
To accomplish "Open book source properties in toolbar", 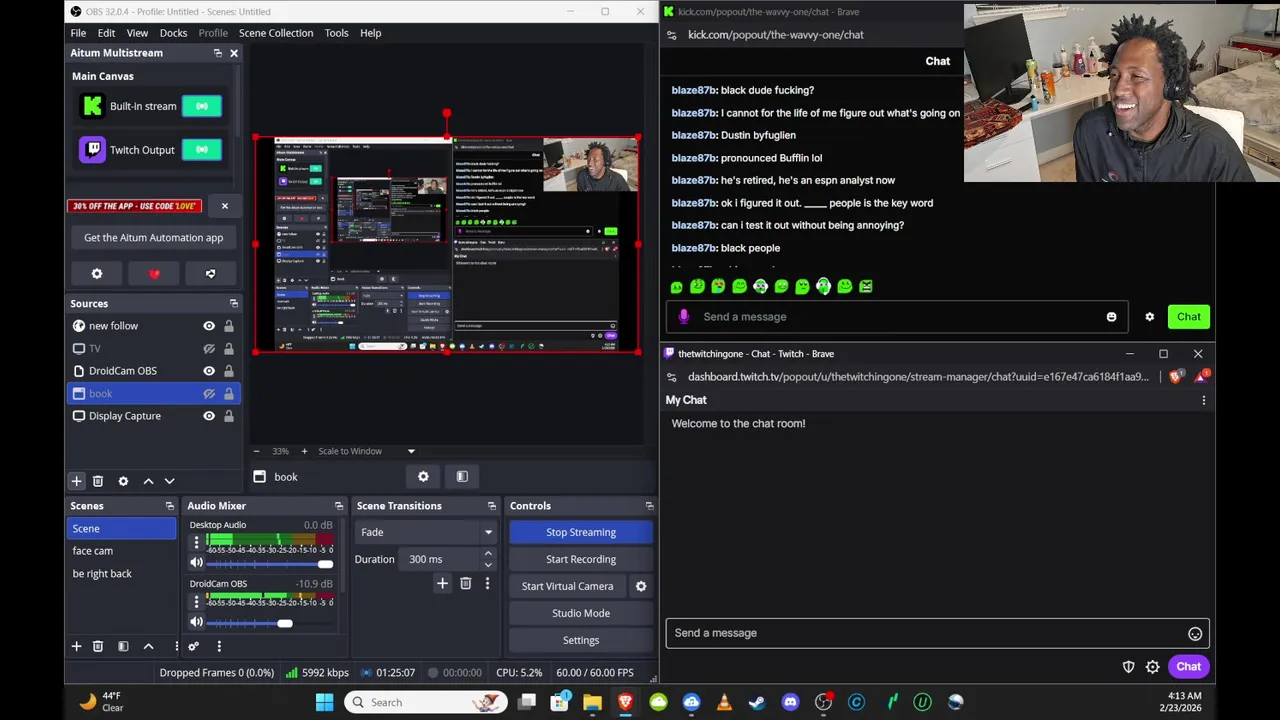I will [423, 477].
